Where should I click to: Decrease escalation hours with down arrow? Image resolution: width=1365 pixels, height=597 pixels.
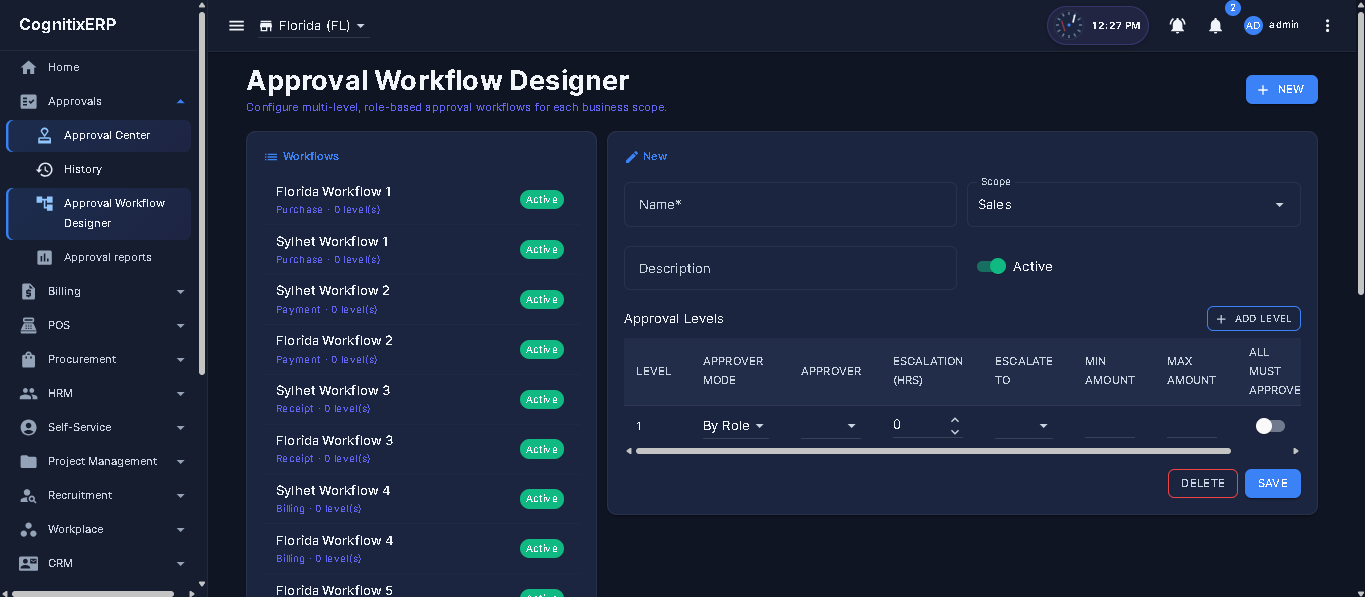955,432
